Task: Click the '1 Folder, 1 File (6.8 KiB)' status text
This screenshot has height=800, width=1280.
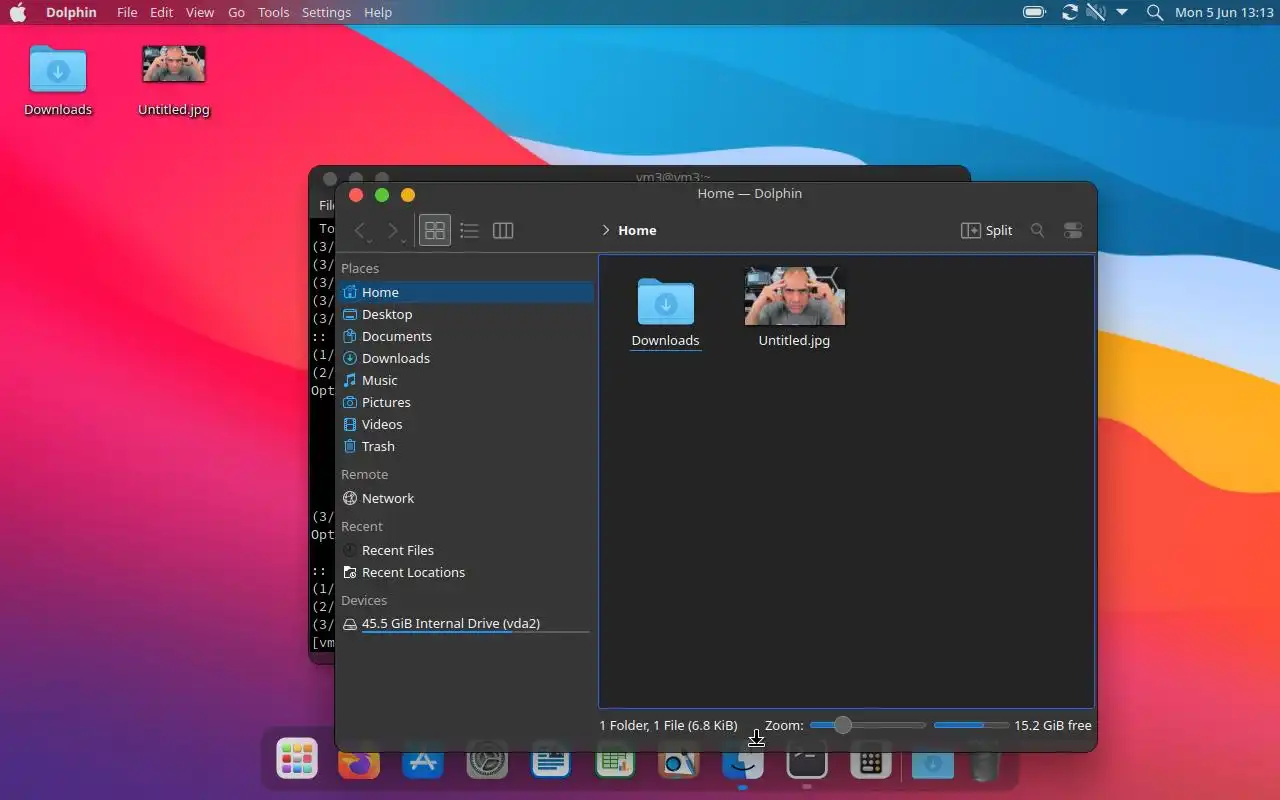Action: pyautogui.click(x=668, y=725)
